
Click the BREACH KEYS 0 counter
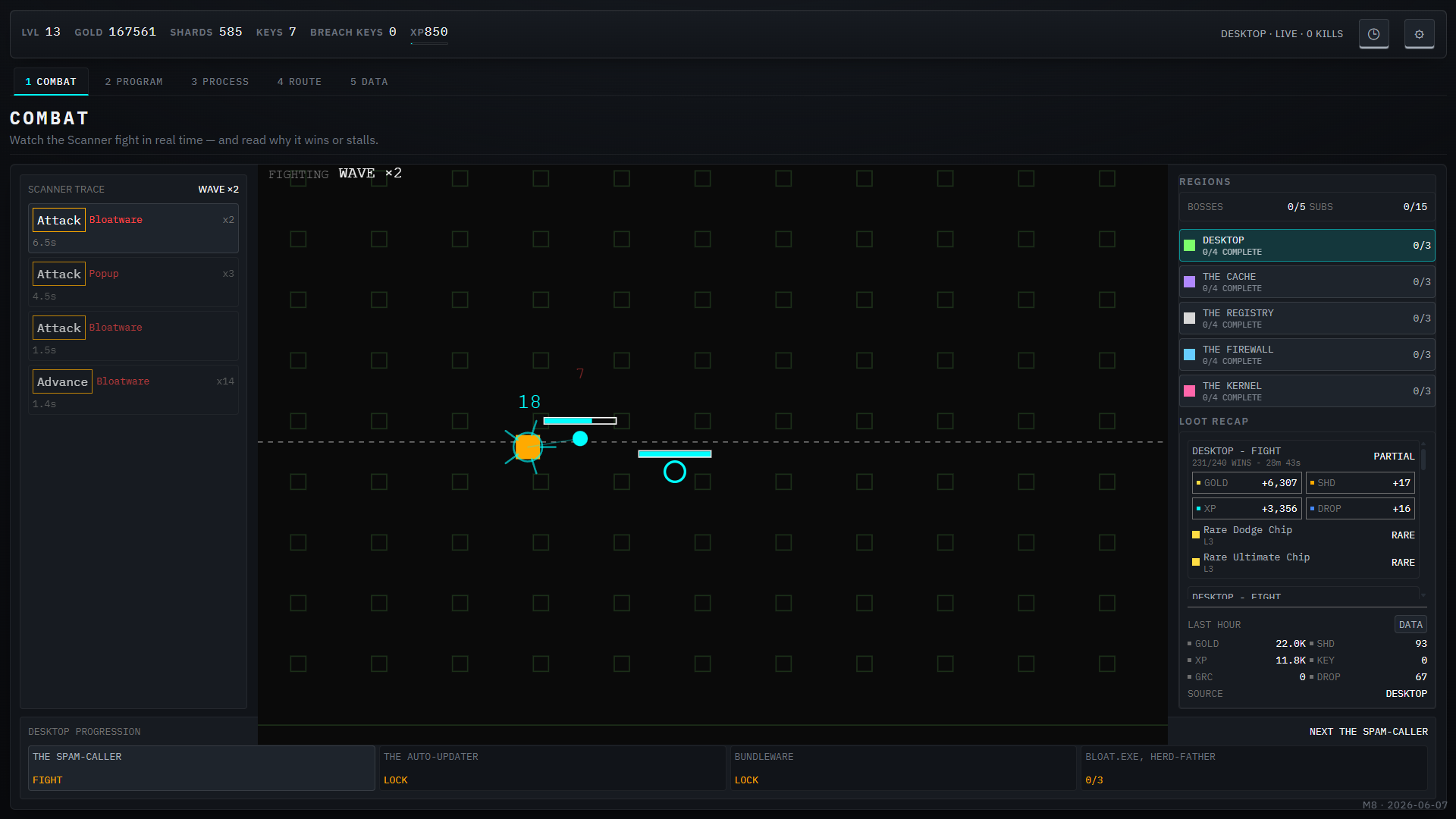(x=353, y=32)
